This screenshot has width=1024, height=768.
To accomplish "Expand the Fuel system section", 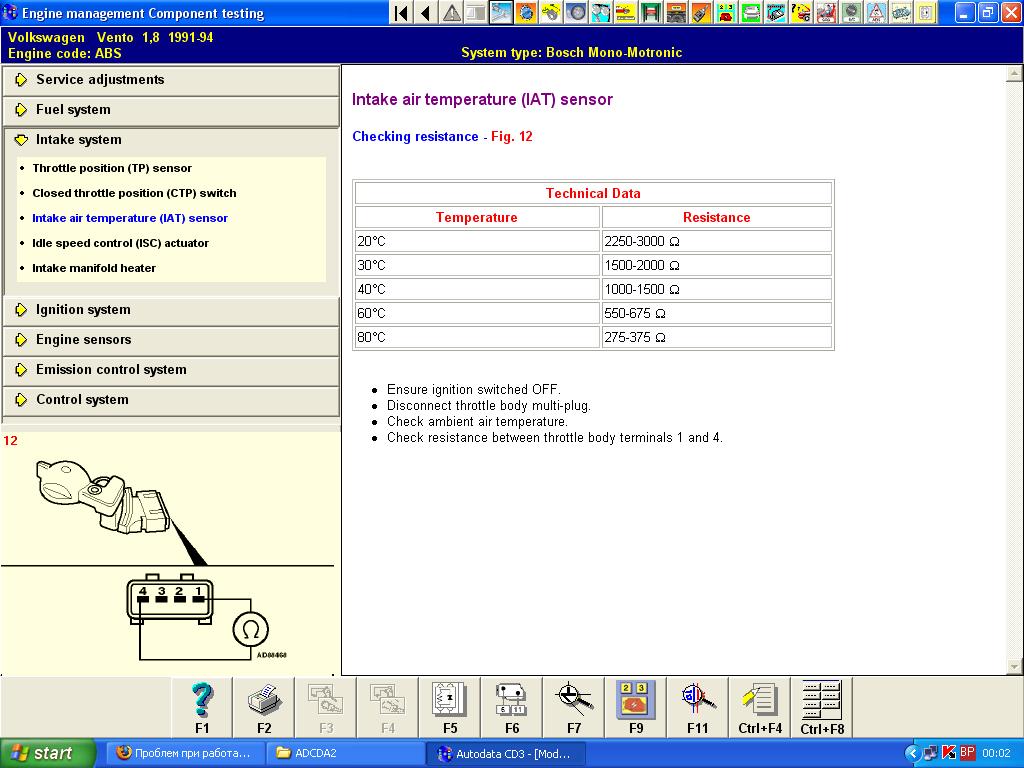I will pyautogui.click(x=73, y=110).
